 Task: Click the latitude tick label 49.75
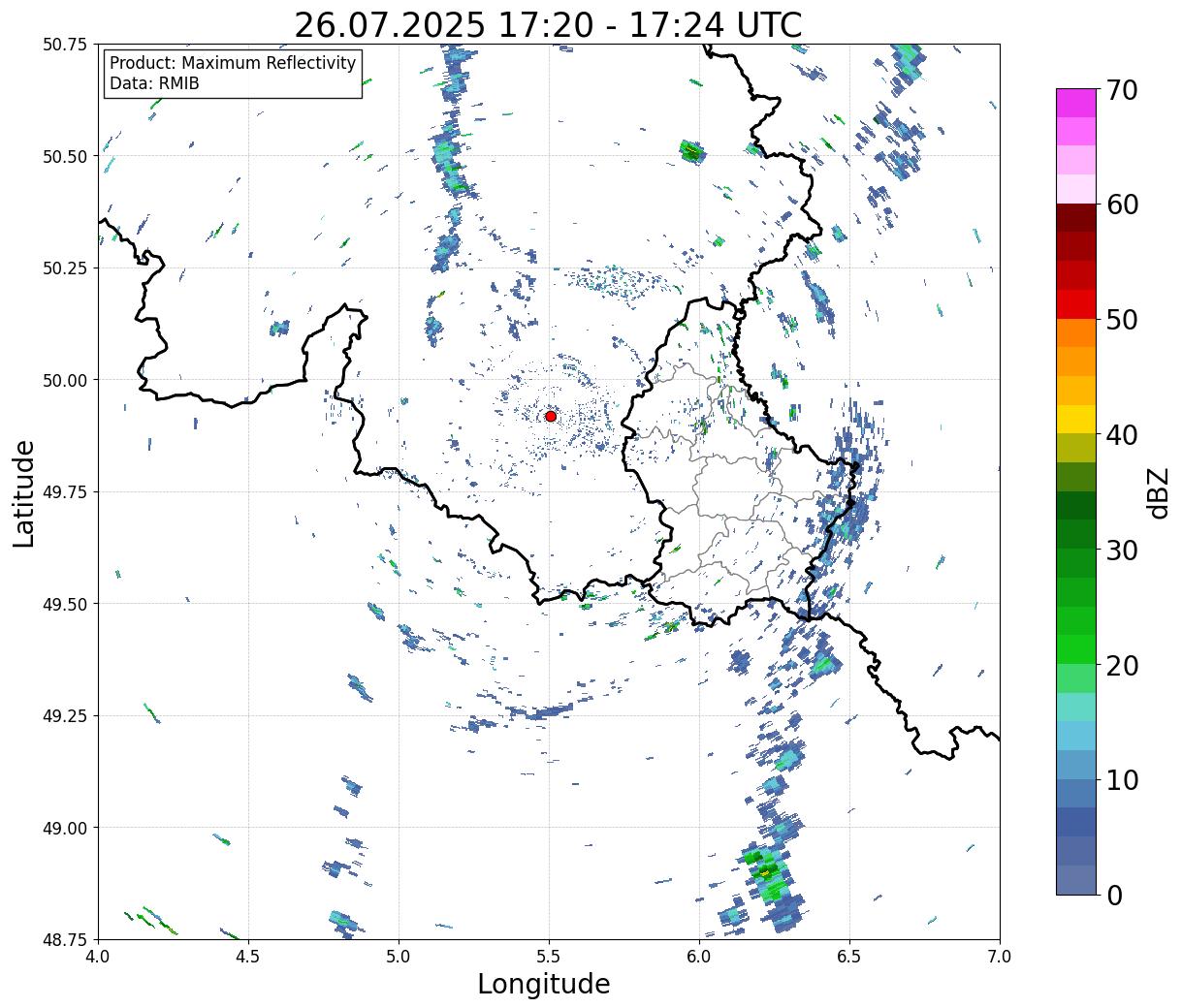(65, 492)
